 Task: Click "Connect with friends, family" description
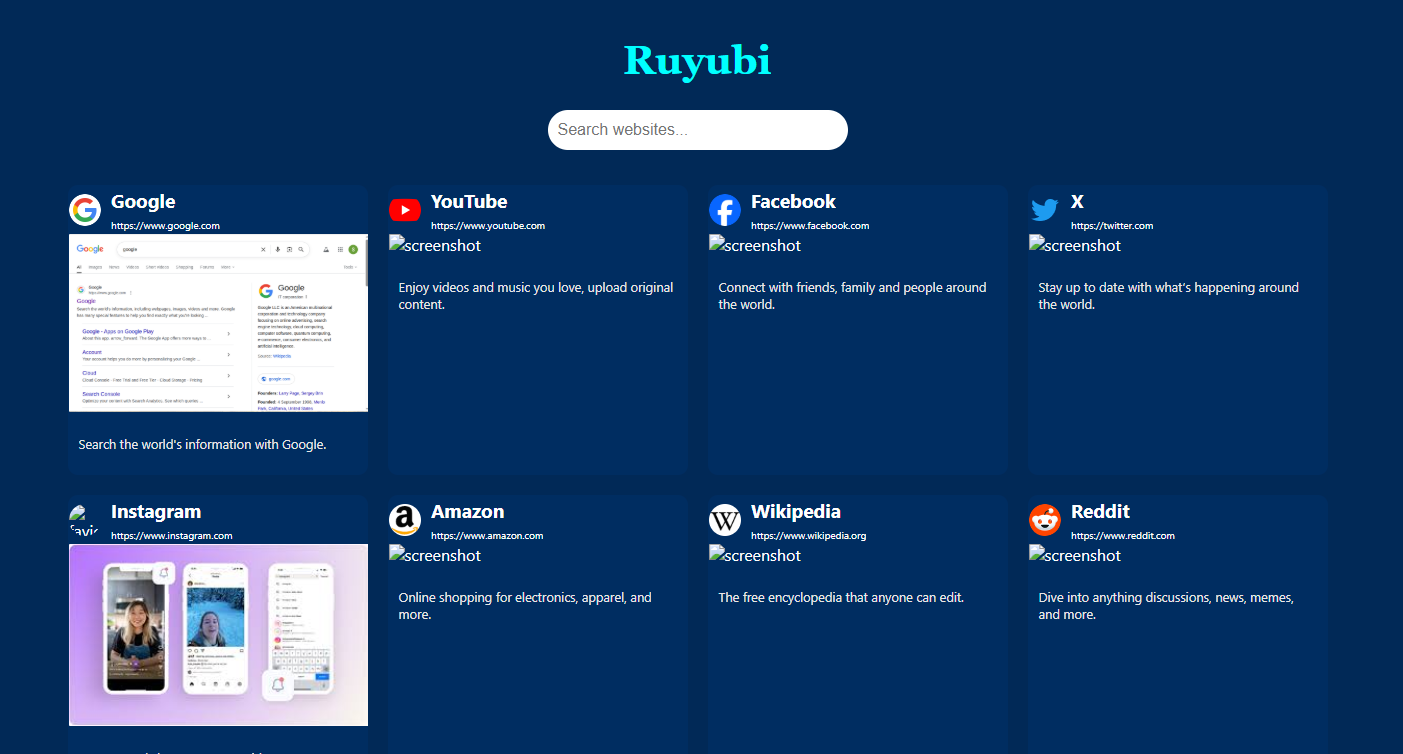tap(852, 296)
